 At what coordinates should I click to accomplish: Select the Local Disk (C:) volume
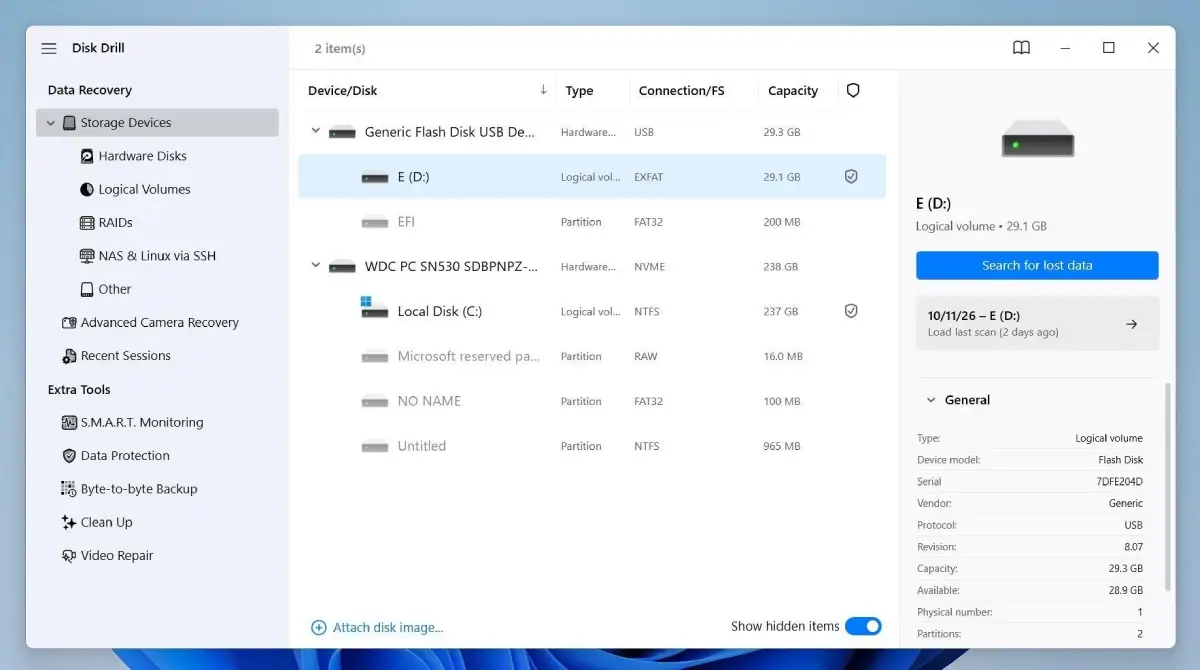[592, 311]
